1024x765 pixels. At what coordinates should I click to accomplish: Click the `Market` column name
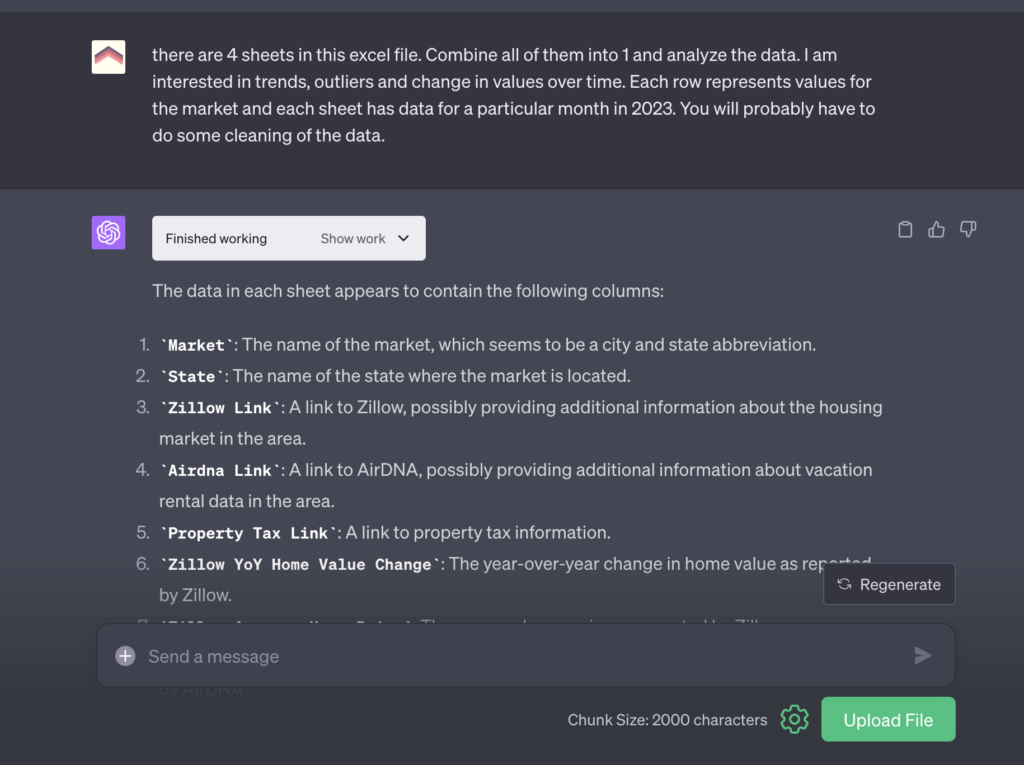197,345
